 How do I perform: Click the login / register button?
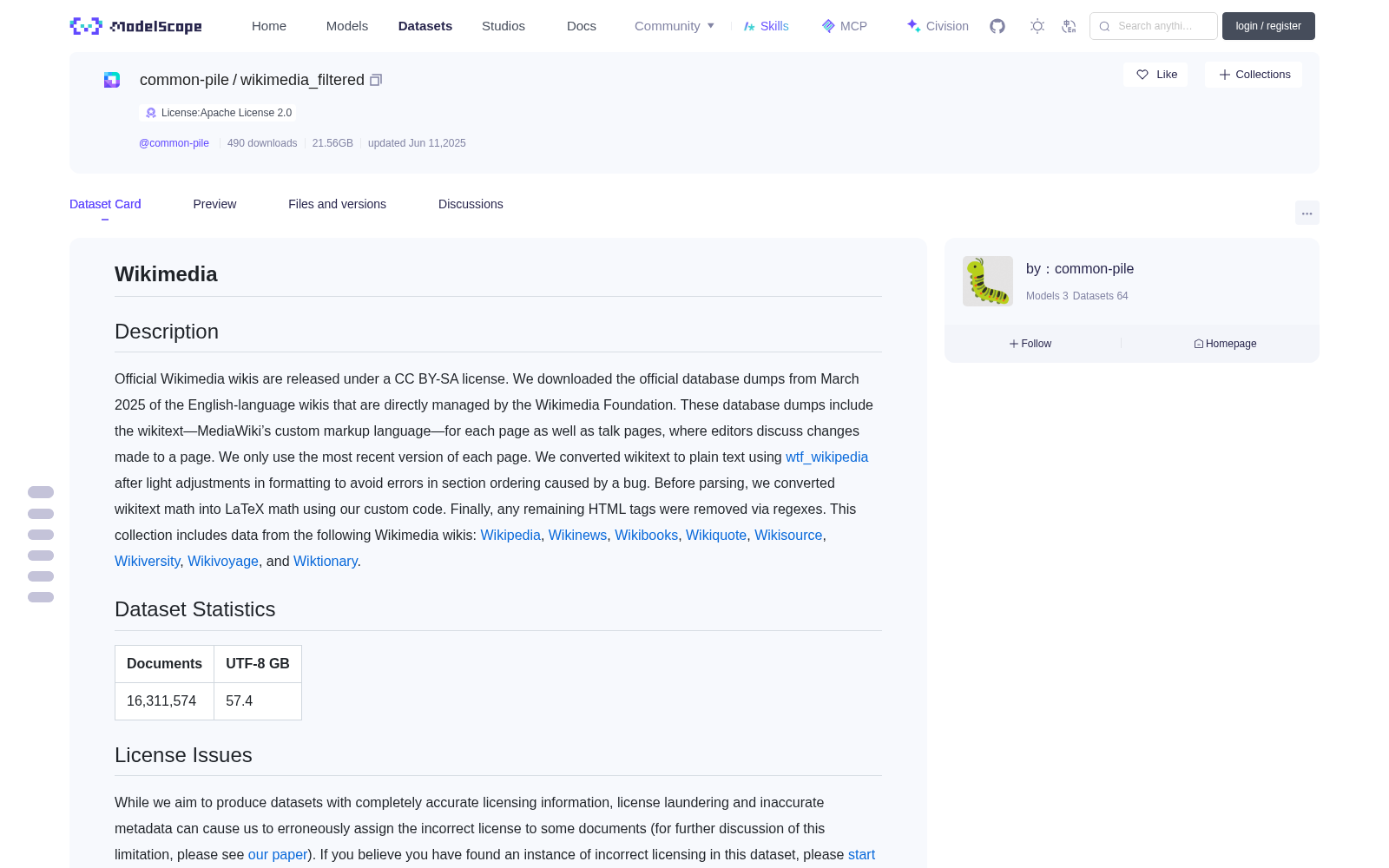tap(1268, 26)
